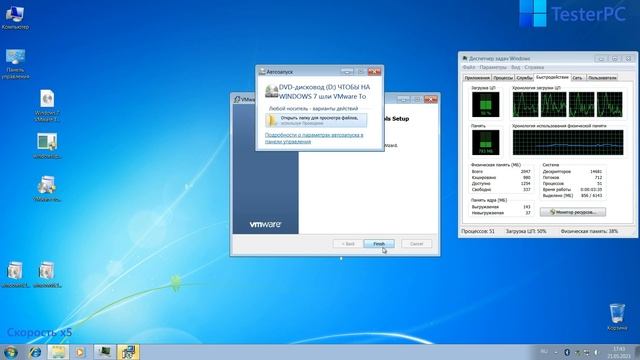
Task: Open Справка menu in Task Manager
Action: [534, 67]
